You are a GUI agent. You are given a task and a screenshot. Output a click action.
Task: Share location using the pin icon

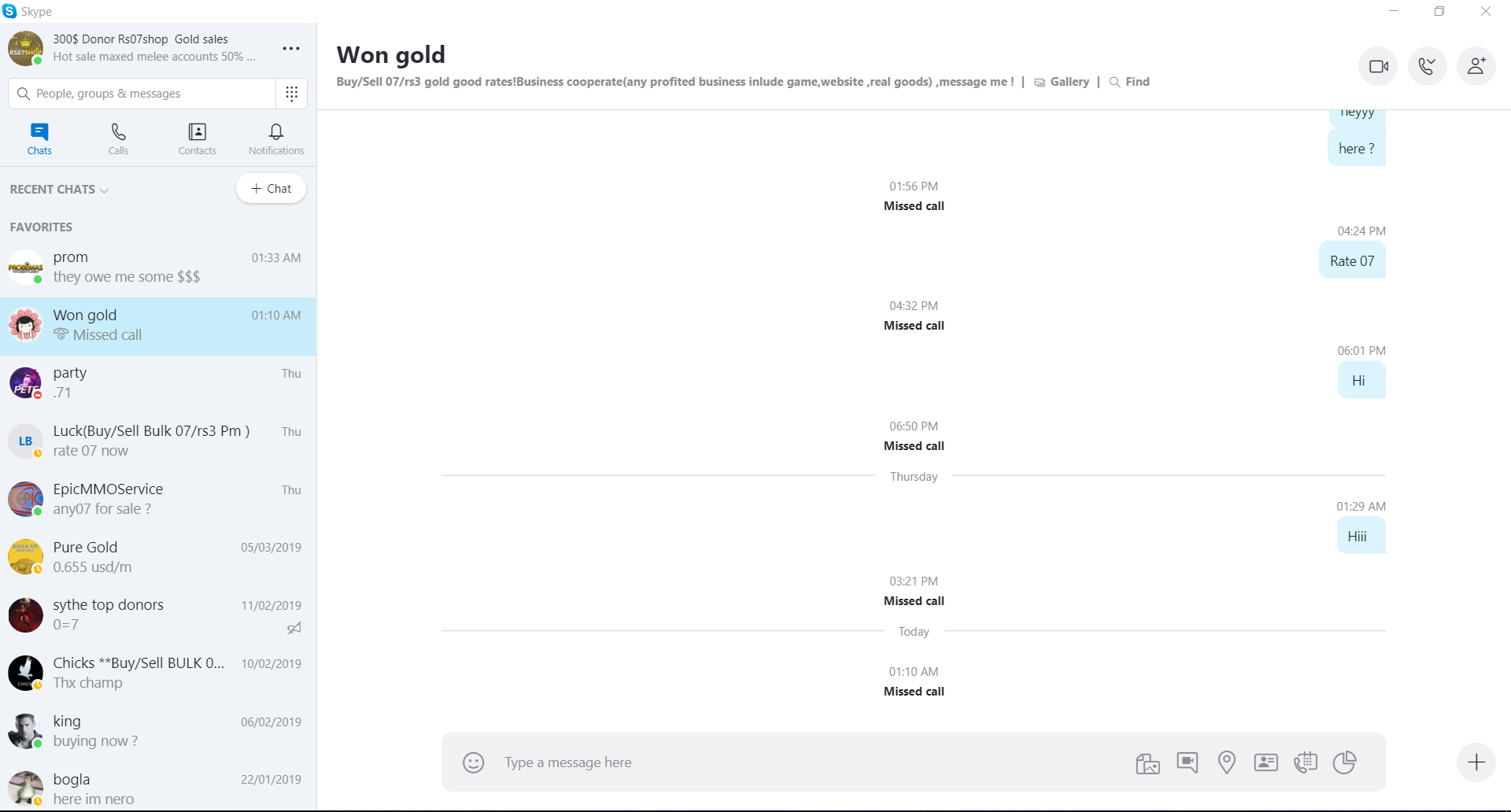1226,762
